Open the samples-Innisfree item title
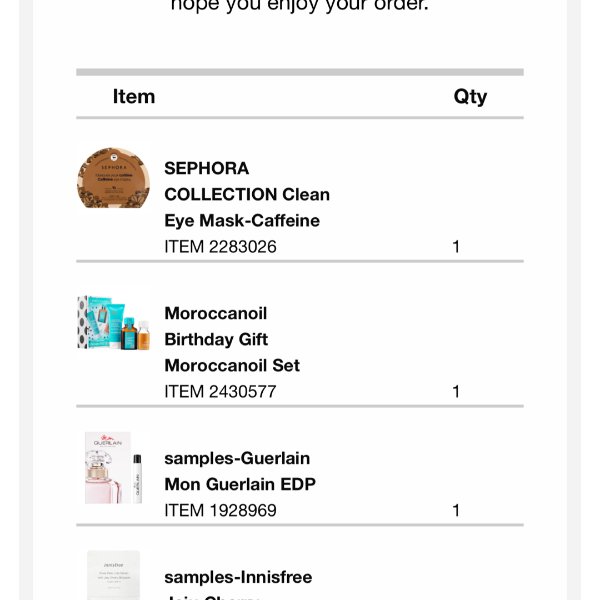This screenshot has width=600, height=600. 238,577
